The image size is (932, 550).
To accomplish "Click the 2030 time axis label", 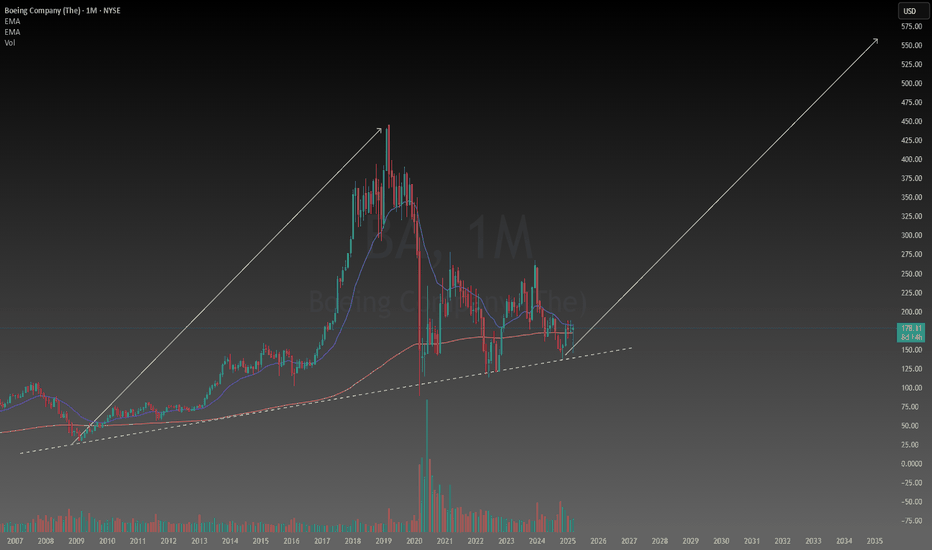I will (x=721, y=541).
